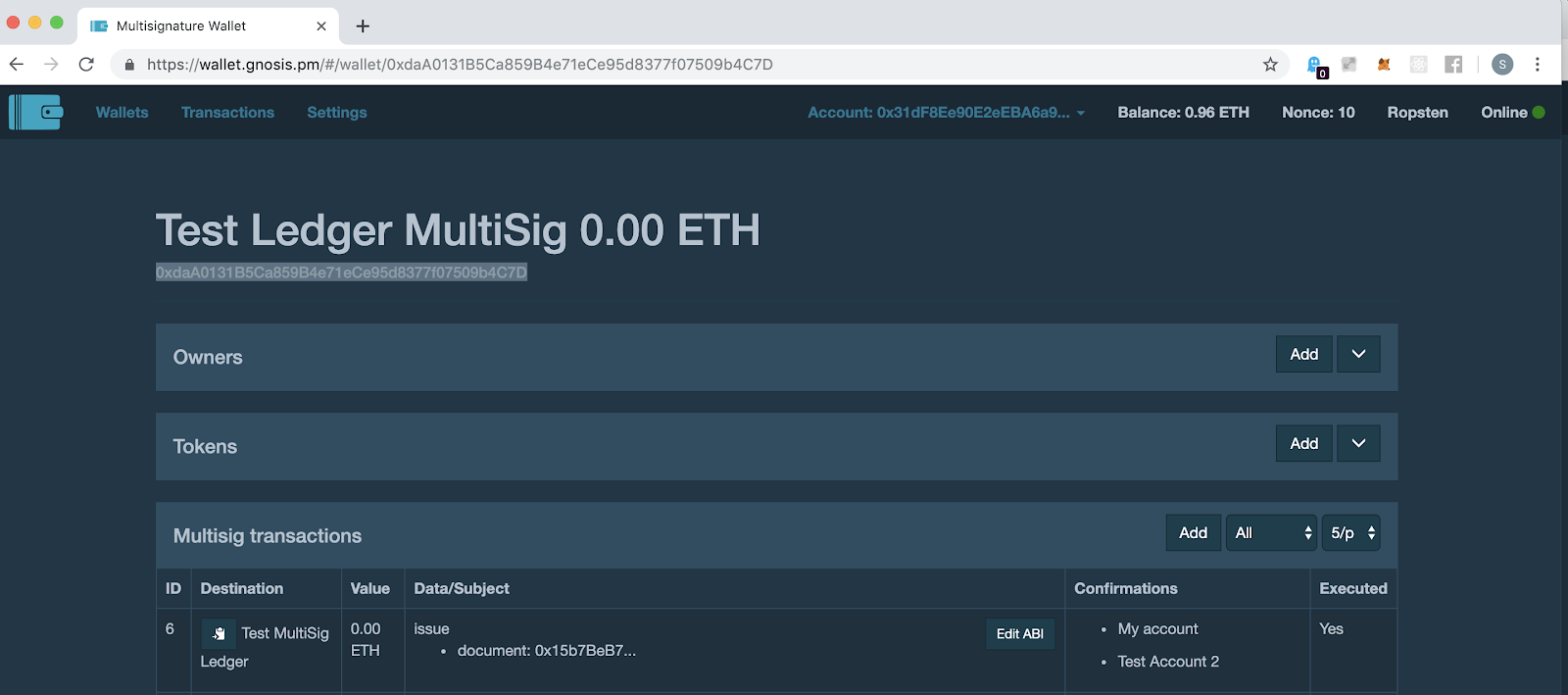Click the browser address bar URL

pyautogui.click(x=461, y=65)
